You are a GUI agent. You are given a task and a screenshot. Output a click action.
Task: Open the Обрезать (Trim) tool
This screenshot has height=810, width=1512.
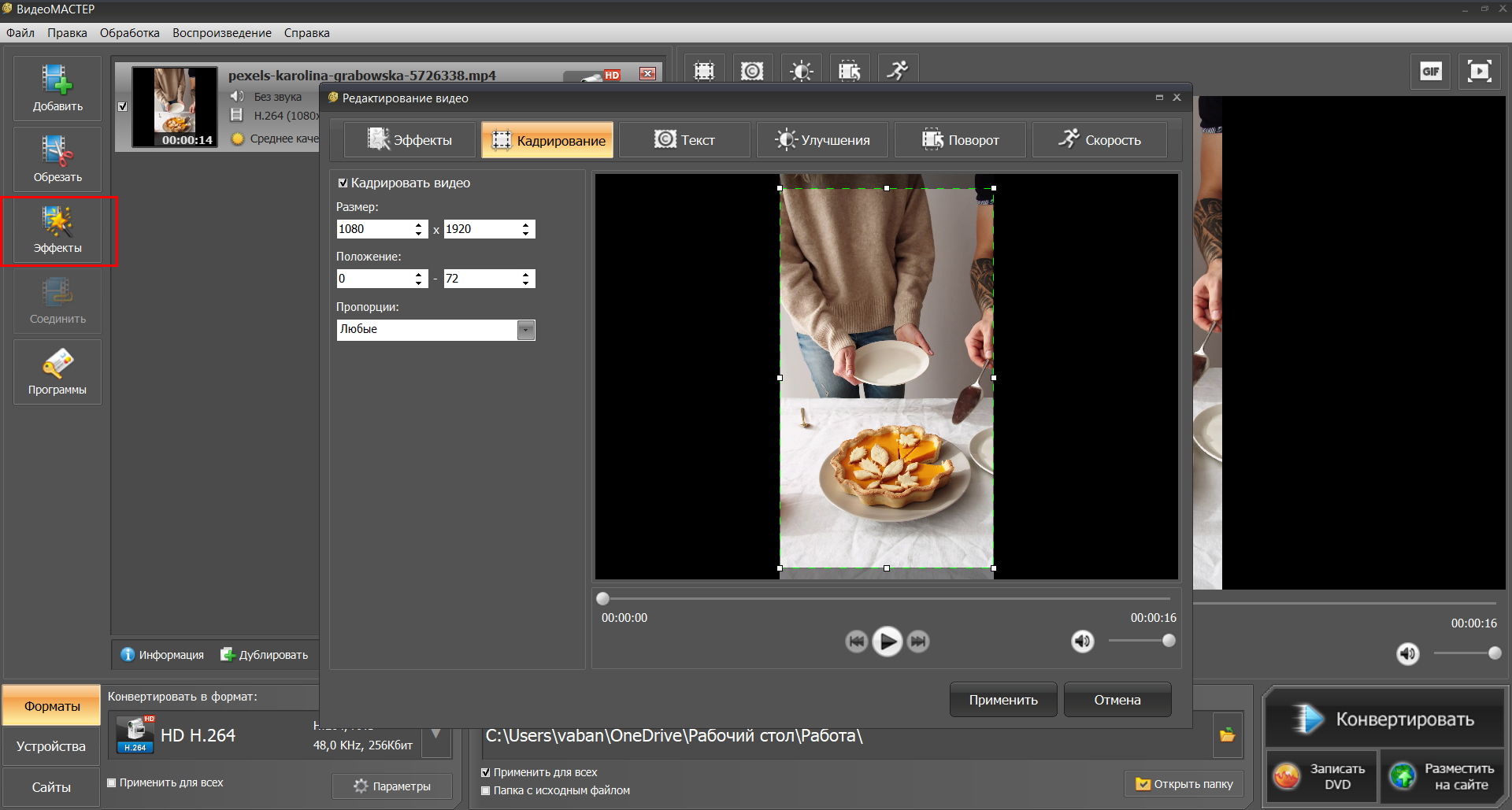click(57, 159)
